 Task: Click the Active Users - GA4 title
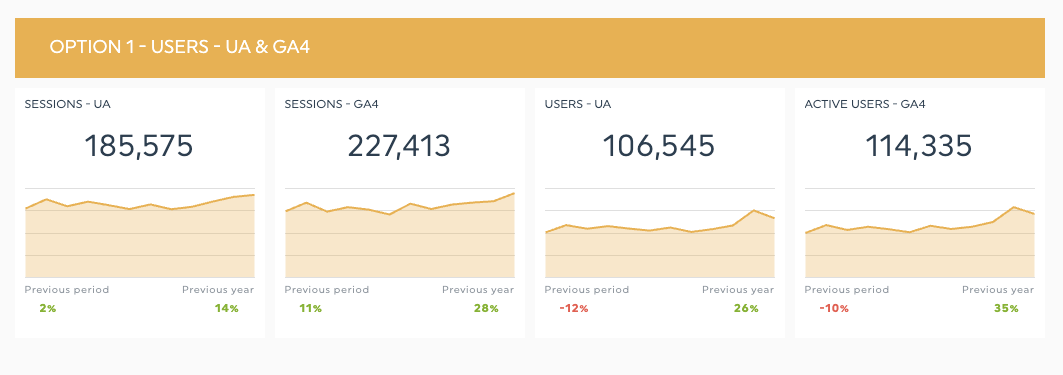[x=865, y=104]
